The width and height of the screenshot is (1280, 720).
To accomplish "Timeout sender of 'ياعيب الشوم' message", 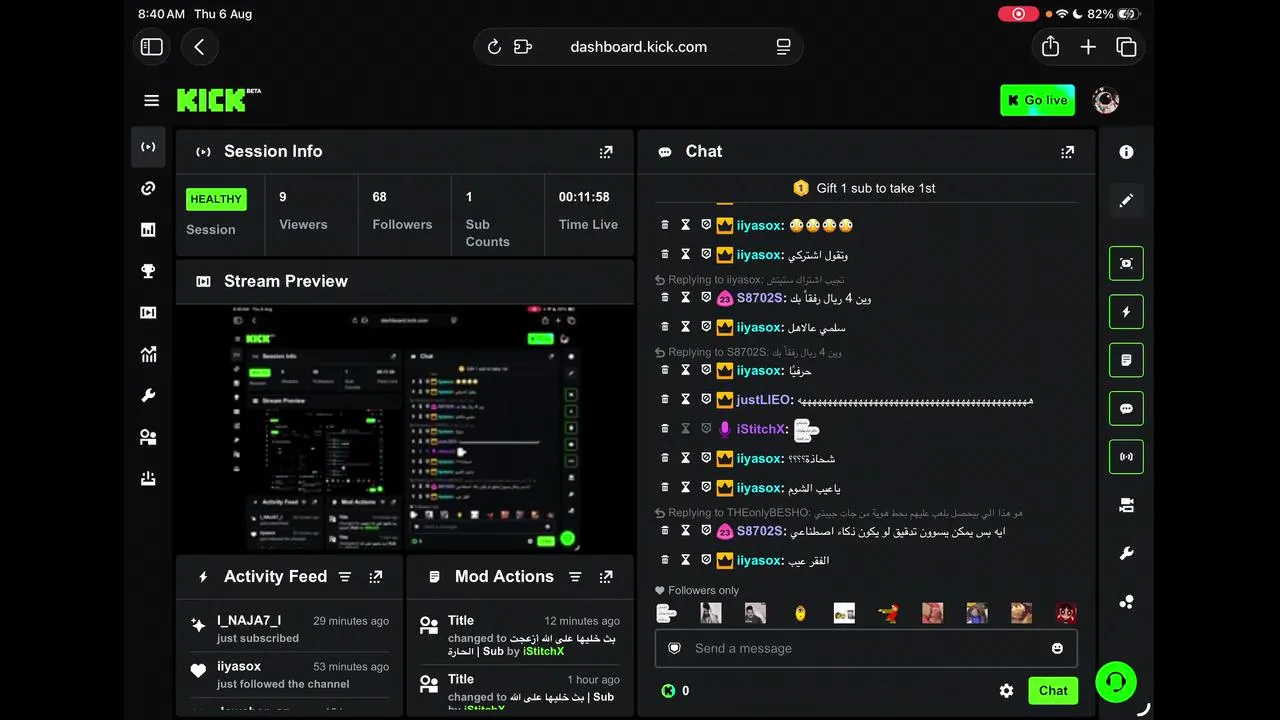I will 685,488.
